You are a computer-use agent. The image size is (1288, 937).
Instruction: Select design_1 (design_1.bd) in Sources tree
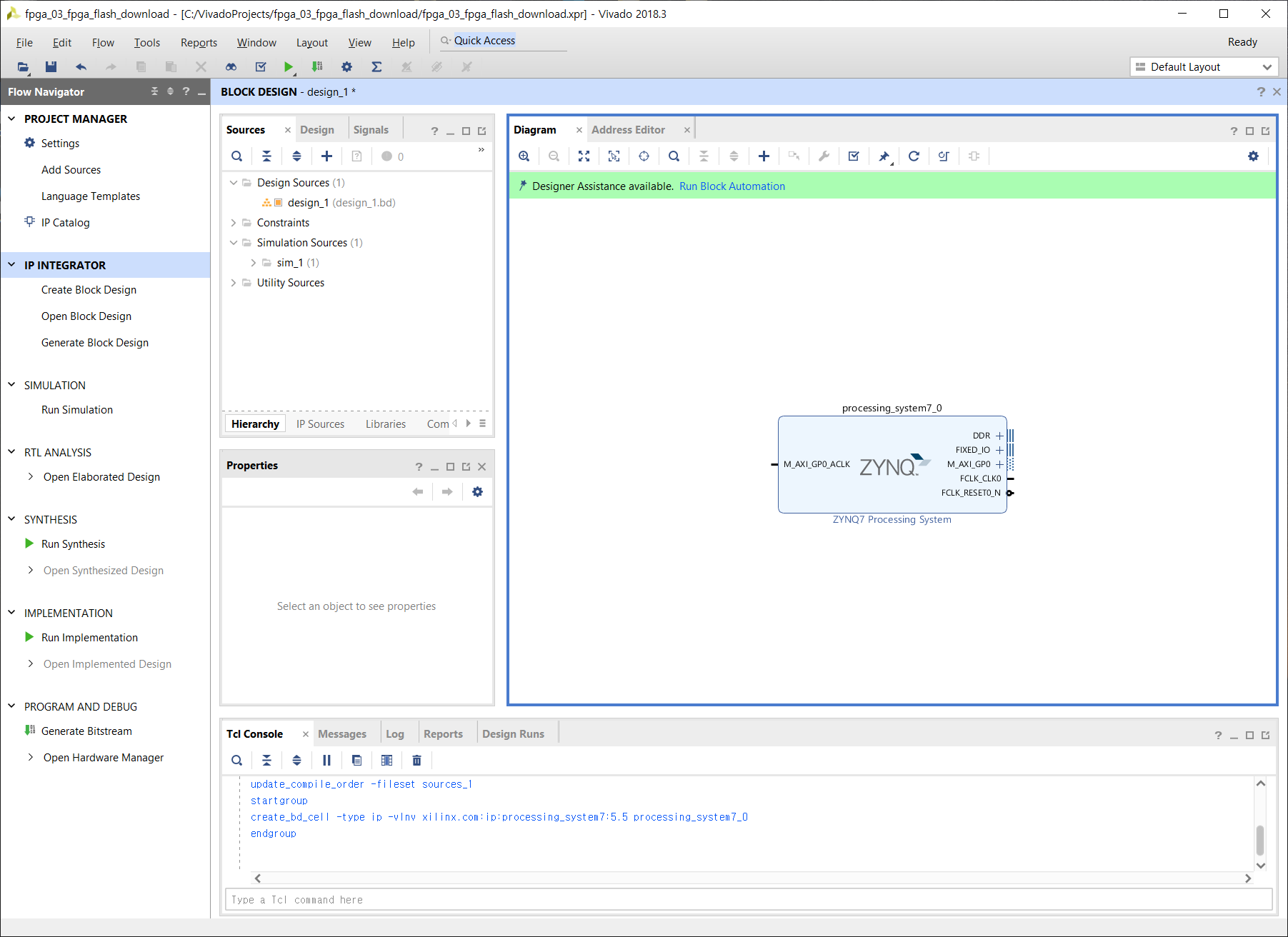pos(341,203)
